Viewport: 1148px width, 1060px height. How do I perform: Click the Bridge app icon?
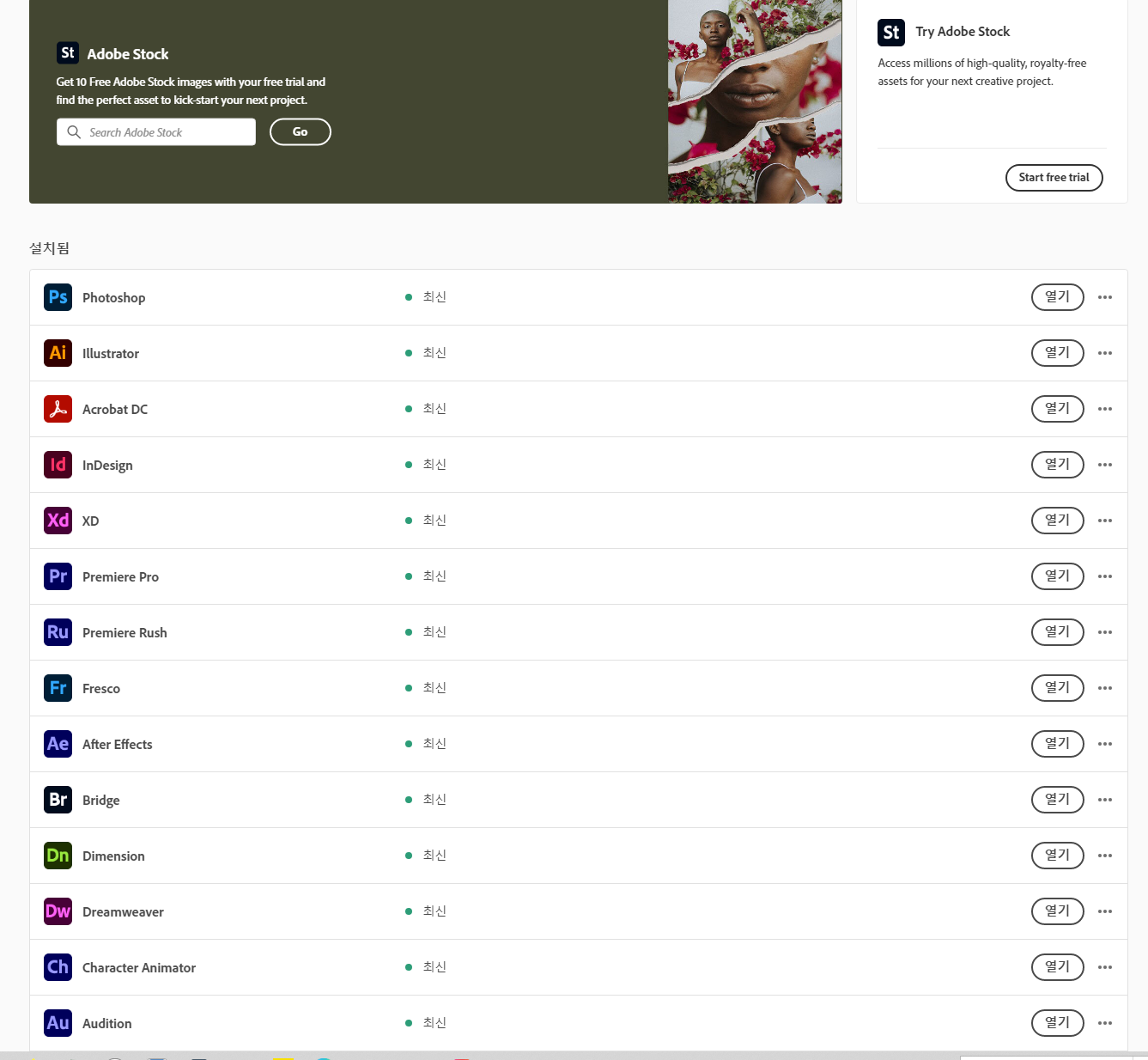[58, 800]
